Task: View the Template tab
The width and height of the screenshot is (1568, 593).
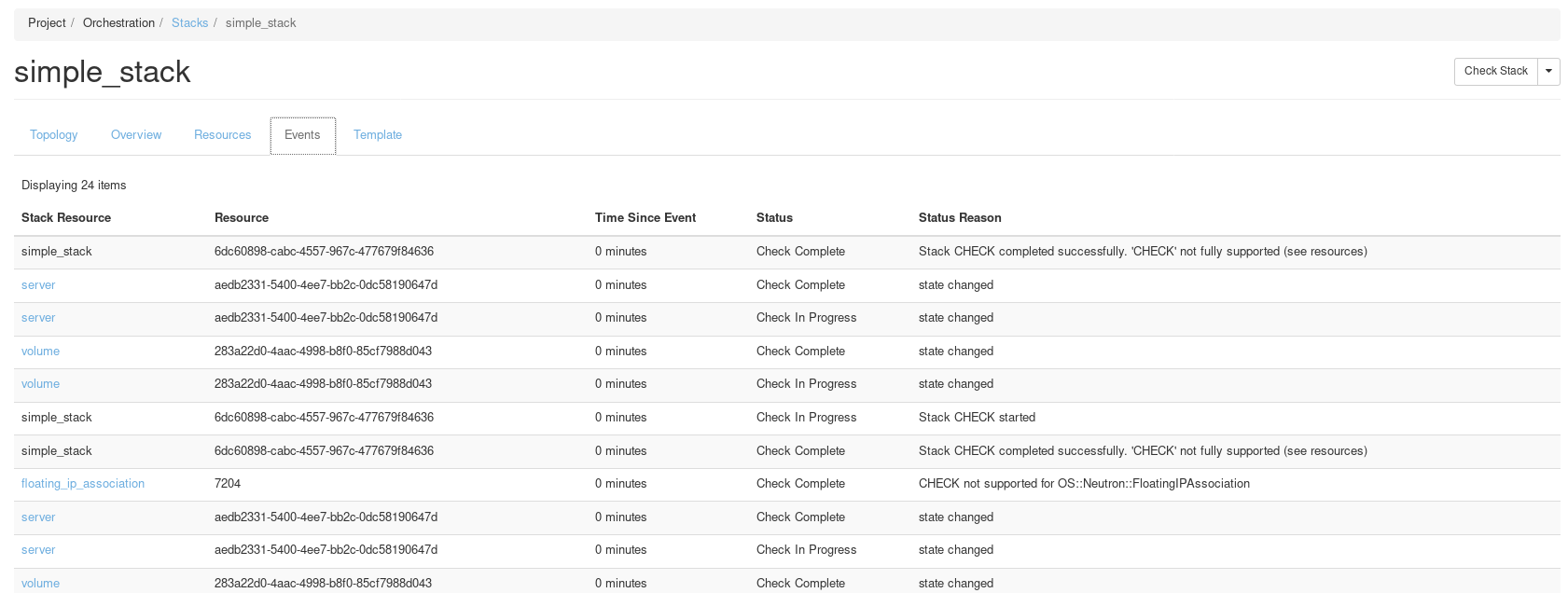Action: 378,135
